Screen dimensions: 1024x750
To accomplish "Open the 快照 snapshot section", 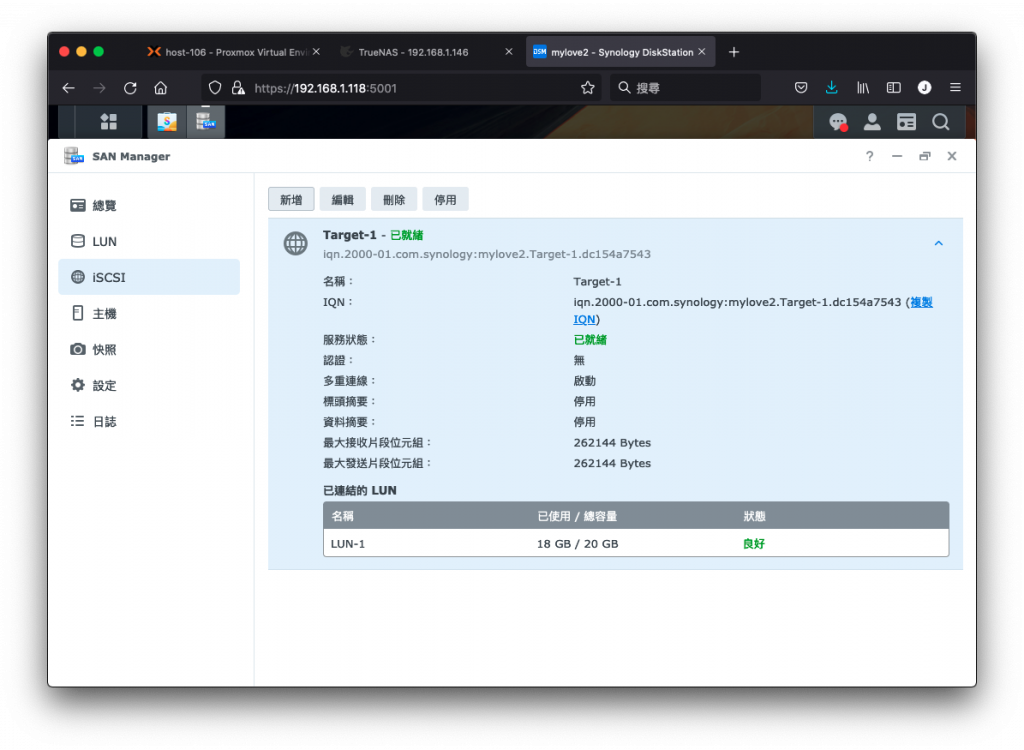I will 149,350.
